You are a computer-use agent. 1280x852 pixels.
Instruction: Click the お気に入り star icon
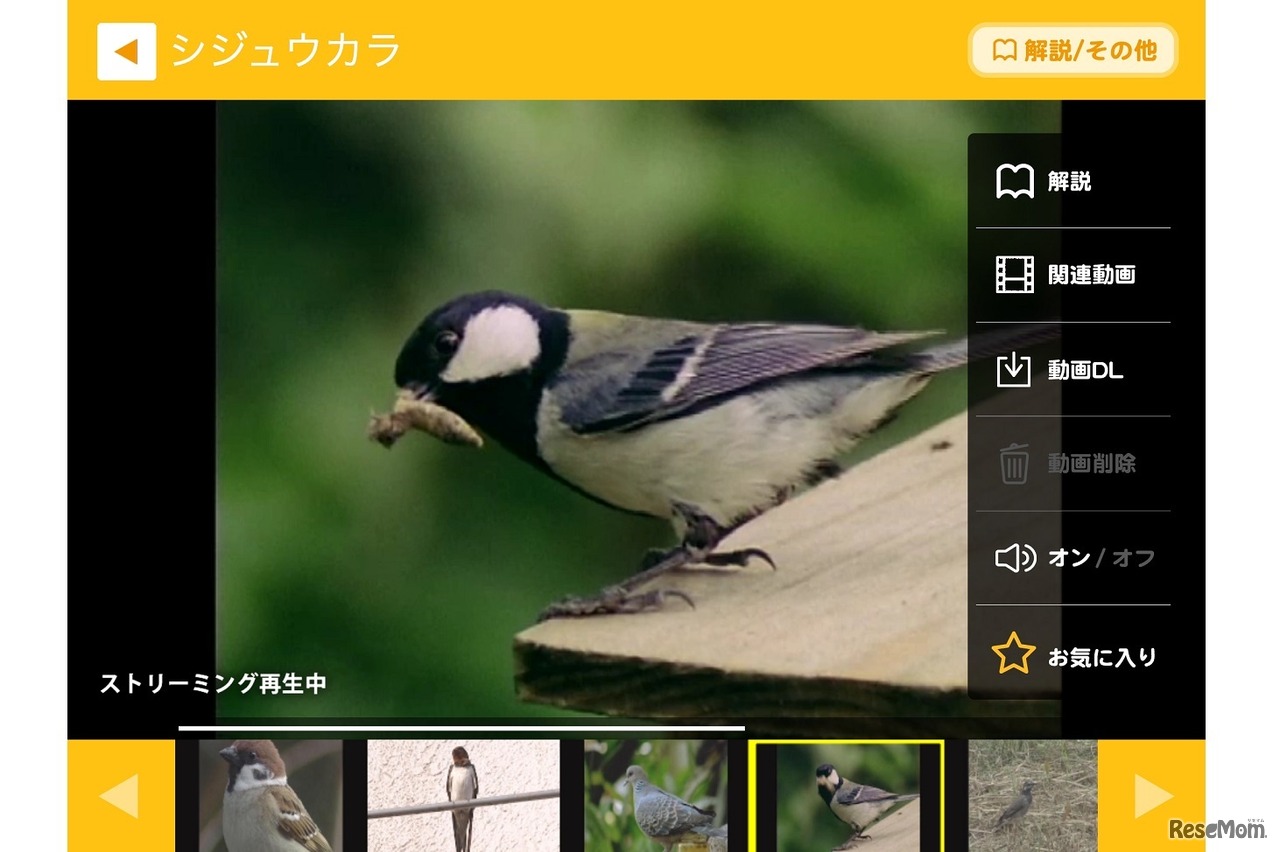tap(1013, 653)
